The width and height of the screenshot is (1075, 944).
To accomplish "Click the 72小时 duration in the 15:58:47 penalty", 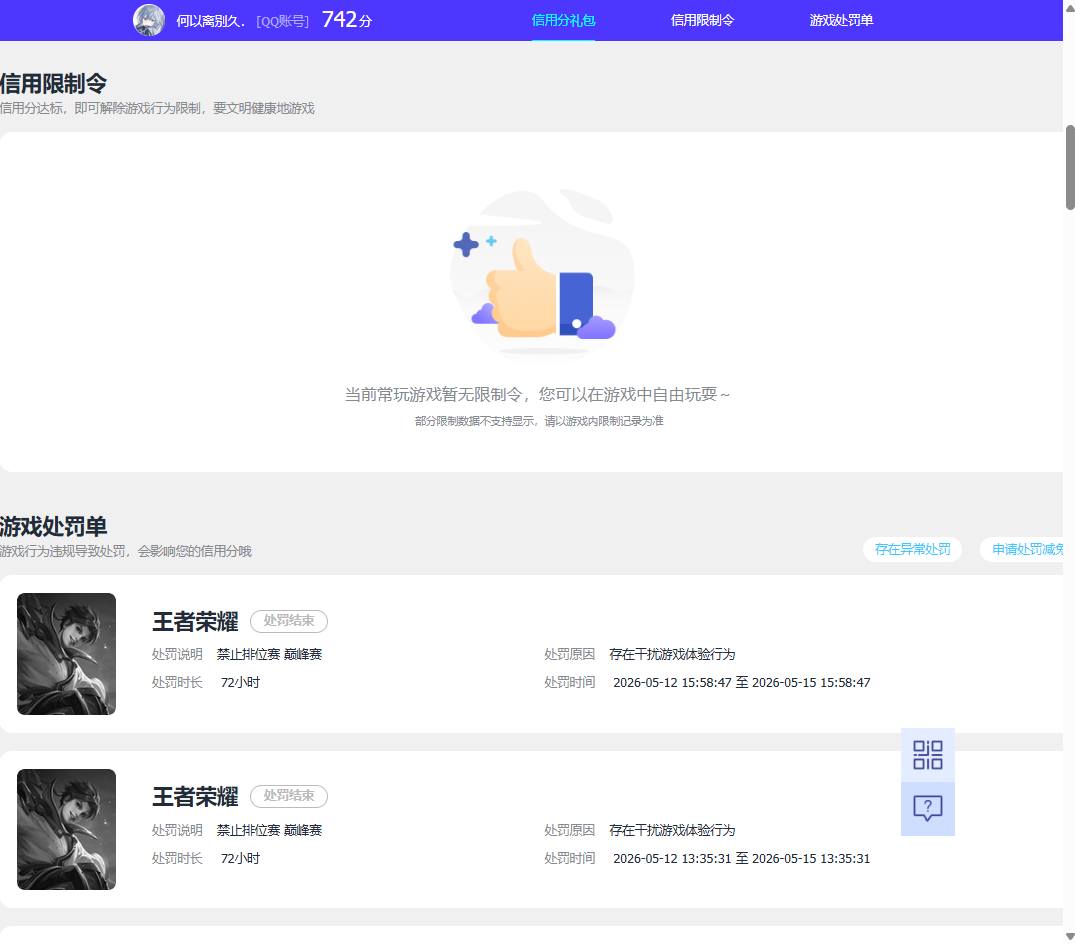I will pos(240,683).
